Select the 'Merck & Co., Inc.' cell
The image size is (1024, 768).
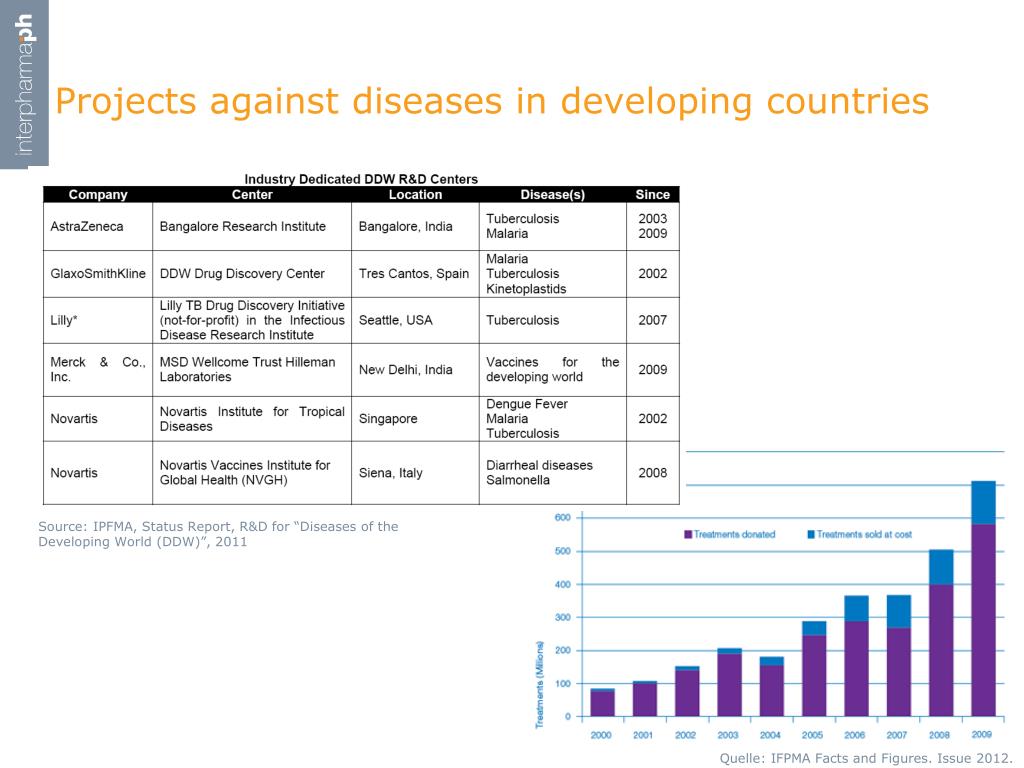coord(98,370)
